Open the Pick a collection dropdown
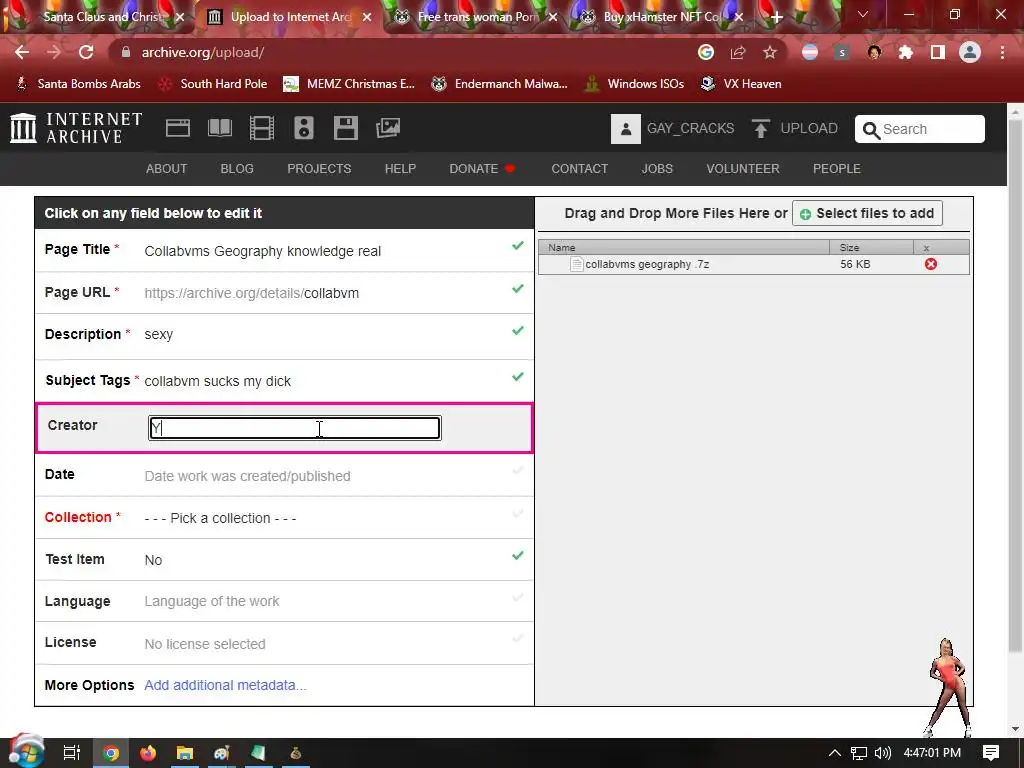The image size is (1024, 768). point(284,517)
